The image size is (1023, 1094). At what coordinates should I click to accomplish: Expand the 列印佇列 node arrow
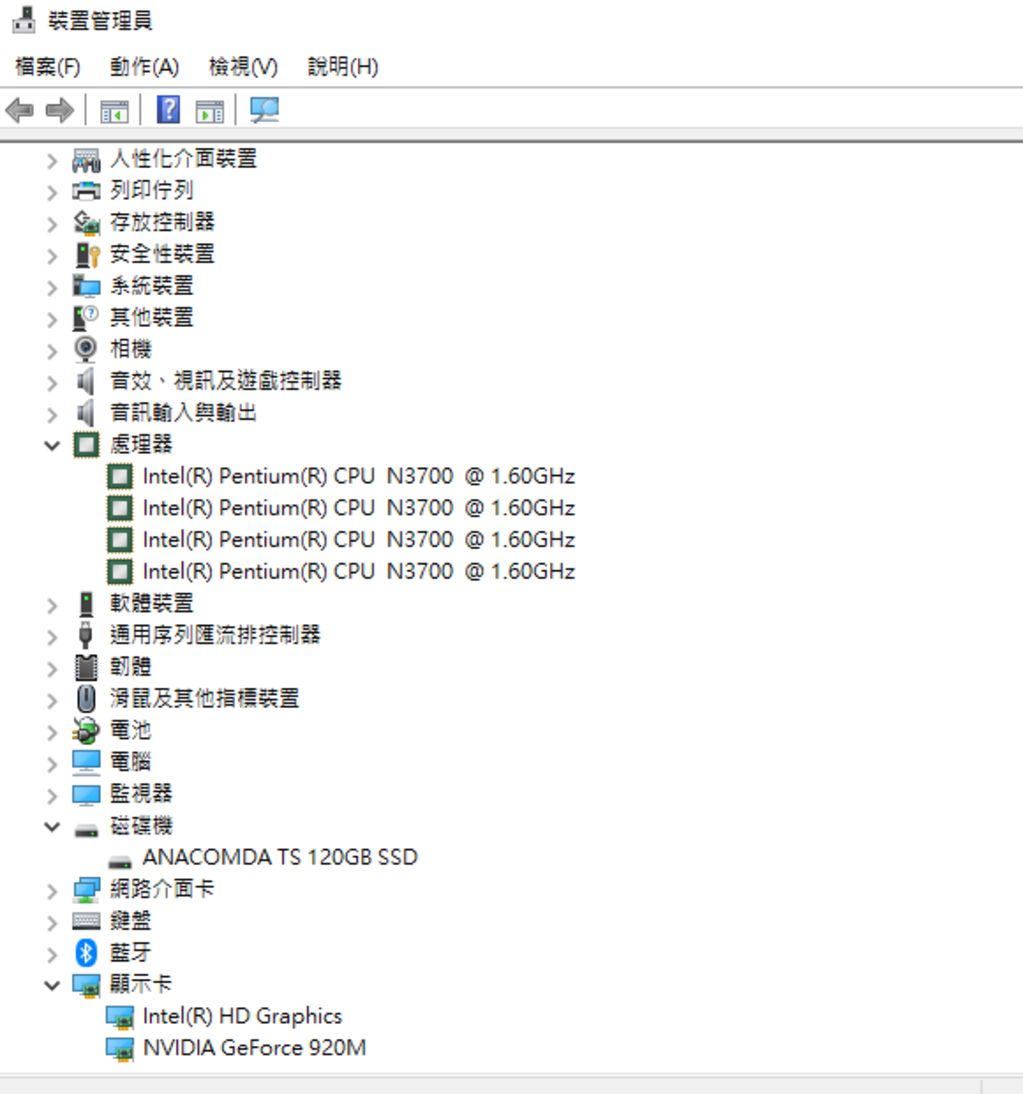52,193
